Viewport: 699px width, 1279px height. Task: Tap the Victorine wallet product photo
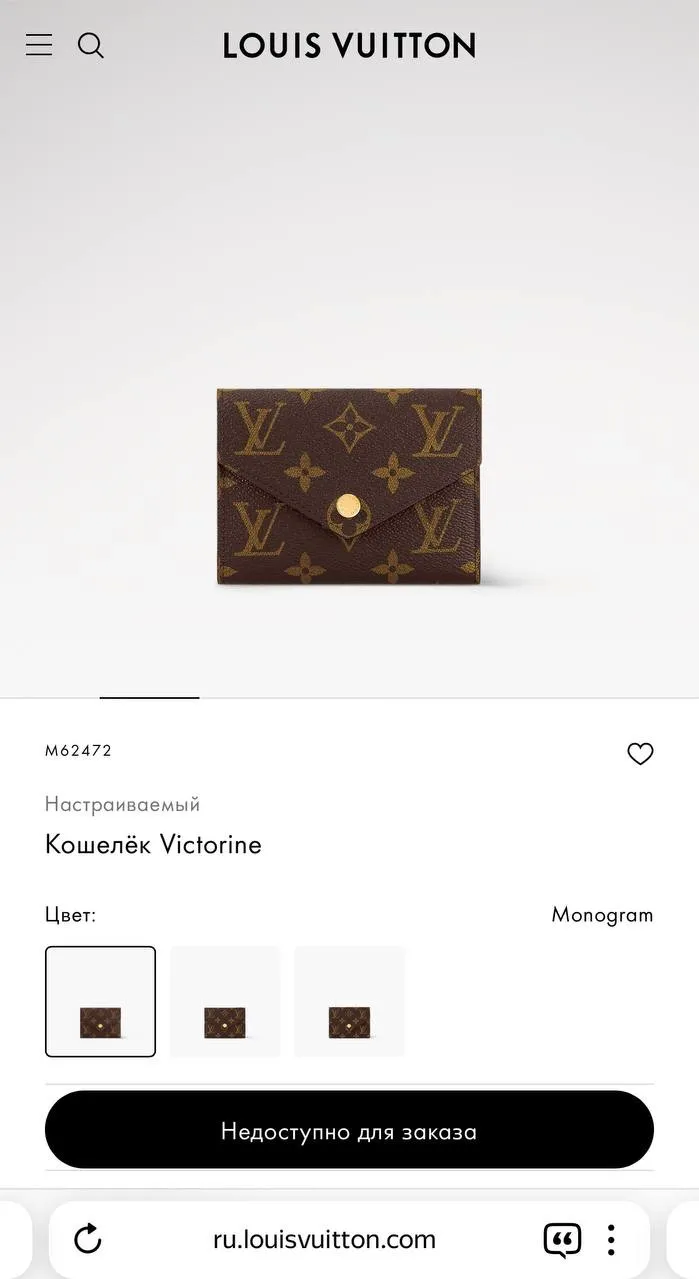coord(349,487)
